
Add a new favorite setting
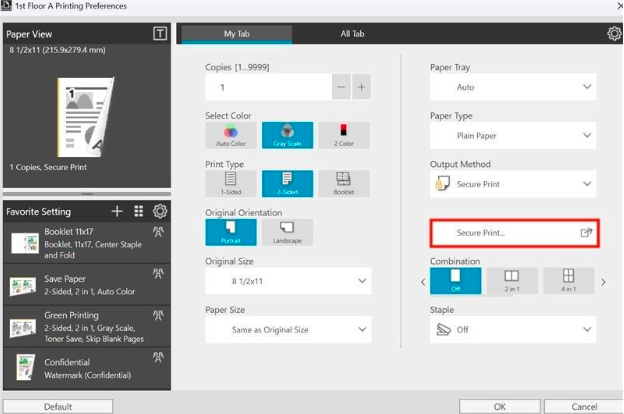click(117, 211)
